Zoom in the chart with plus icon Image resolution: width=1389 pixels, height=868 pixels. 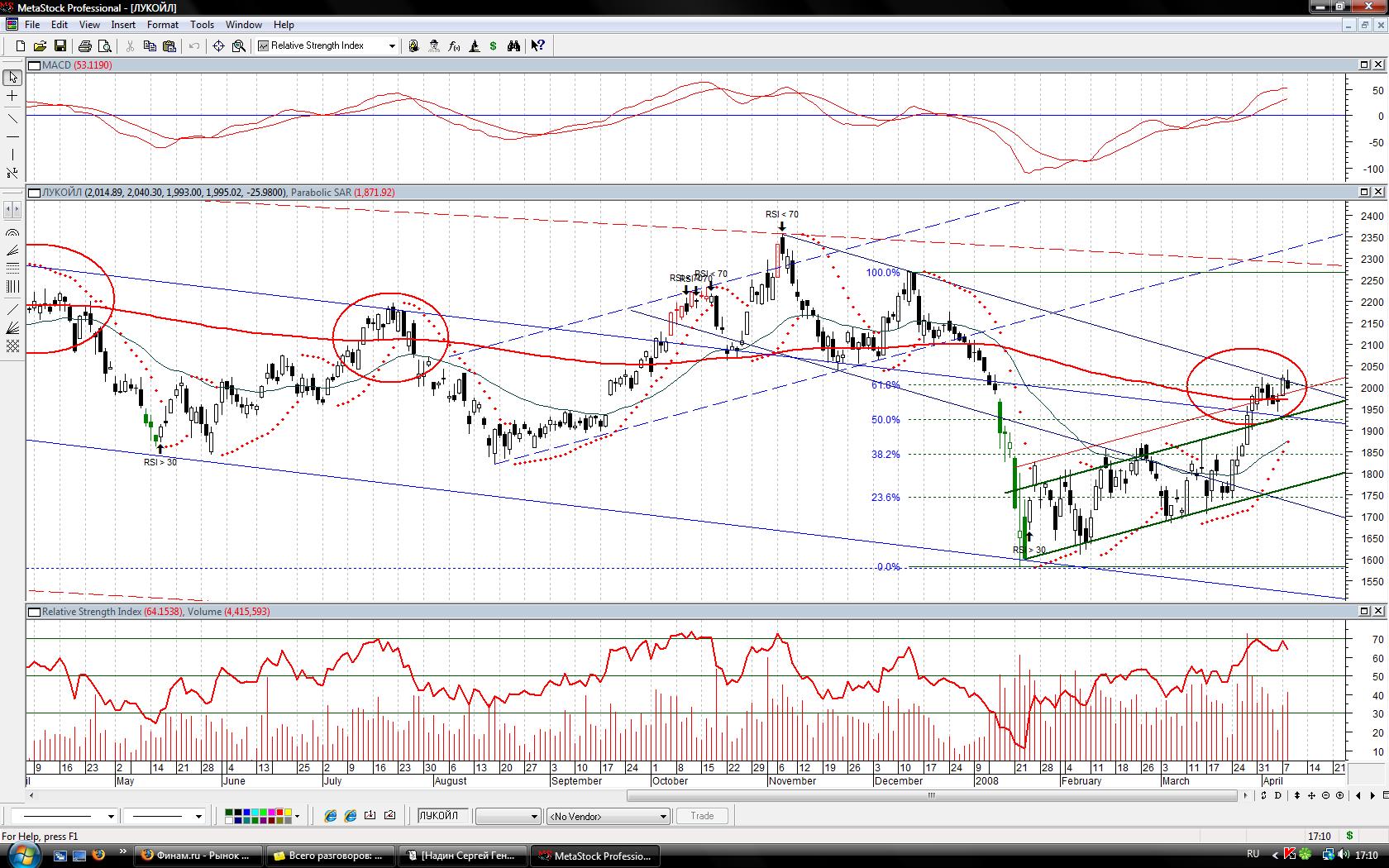[x=1339, y=795]
